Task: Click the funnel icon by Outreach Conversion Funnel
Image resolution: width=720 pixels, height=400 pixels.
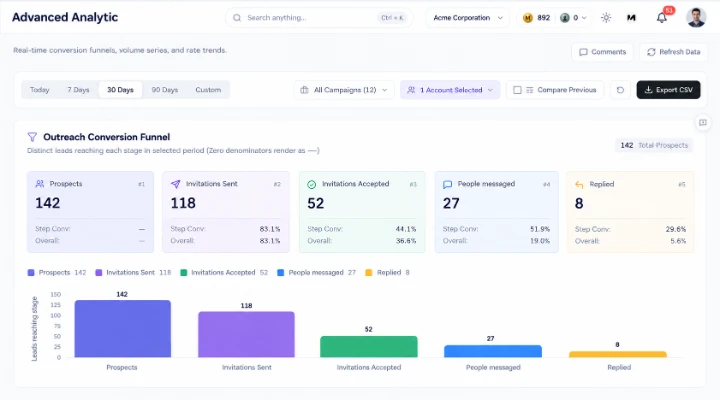Action: (x=32, y=137)
